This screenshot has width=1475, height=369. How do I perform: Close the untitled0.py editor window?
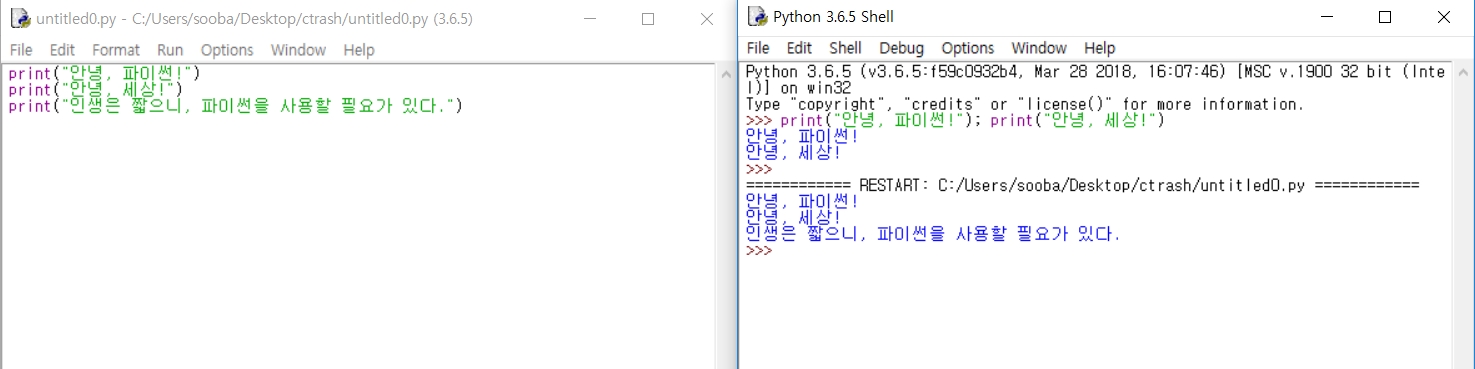(x=706, y=18)
